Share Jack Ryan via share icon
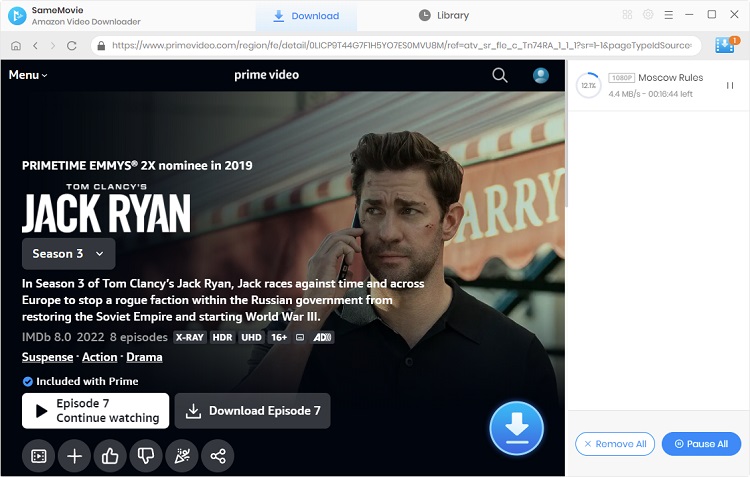The height and width of the screenshot is (477, 750). point(218,456)
